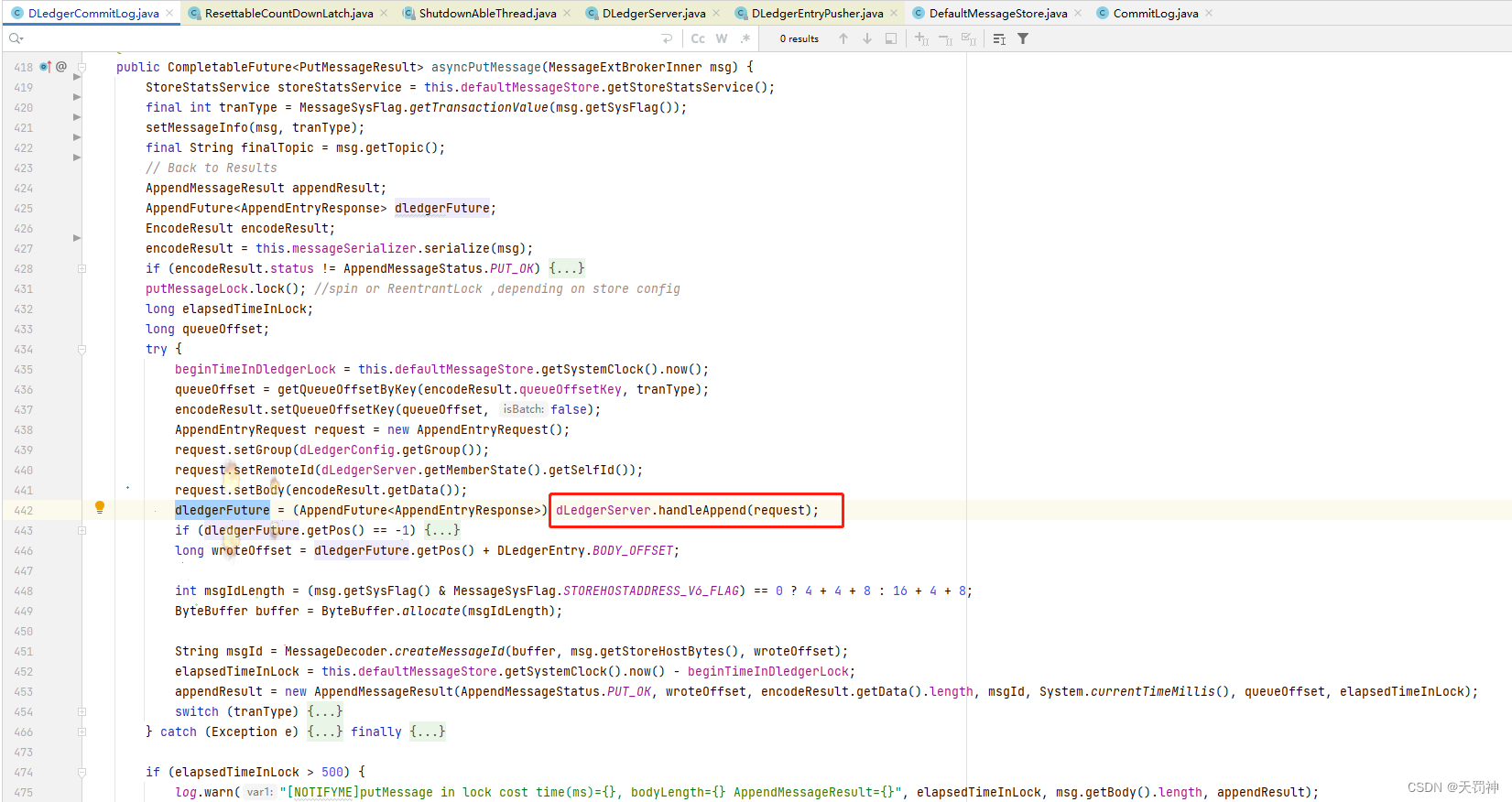1512x802 pixels.
Task: Go to next occurrence arrow
Action: [x=867, y=38]
